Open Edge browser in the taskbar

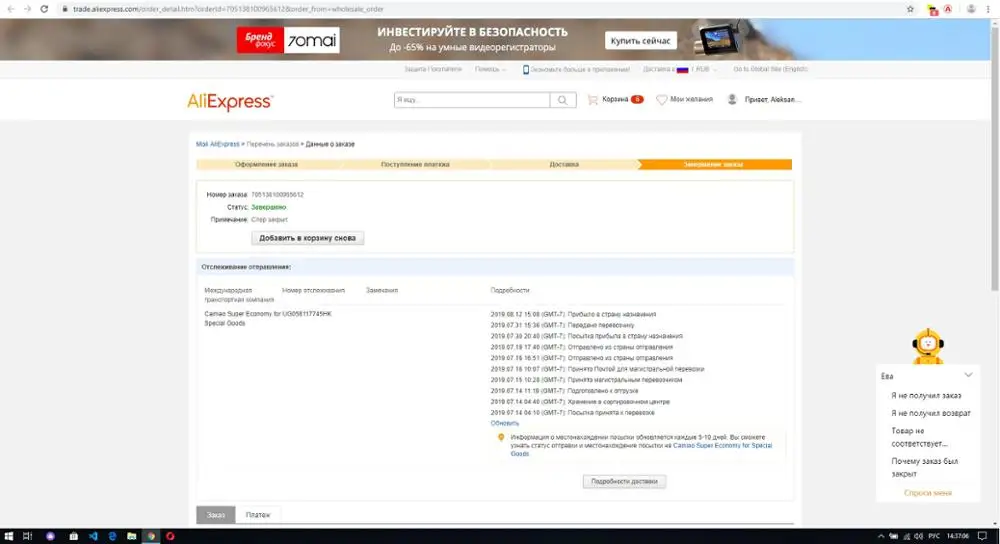click(112, 536)
